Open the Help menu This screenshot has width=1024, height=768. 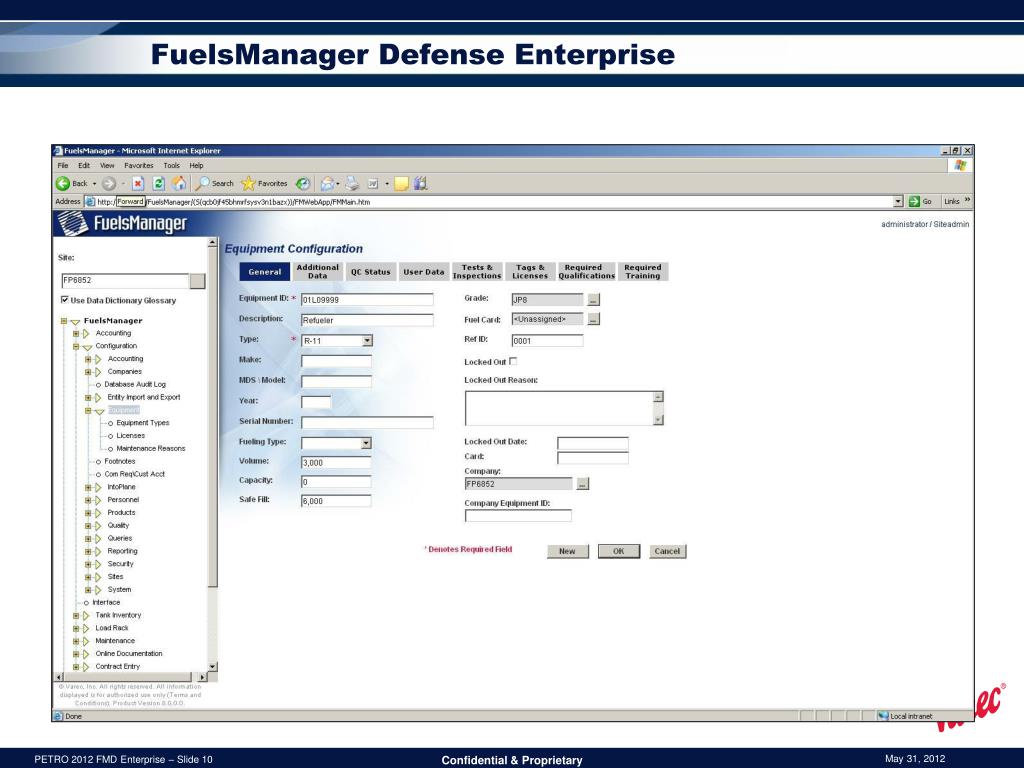coord(196,165)
